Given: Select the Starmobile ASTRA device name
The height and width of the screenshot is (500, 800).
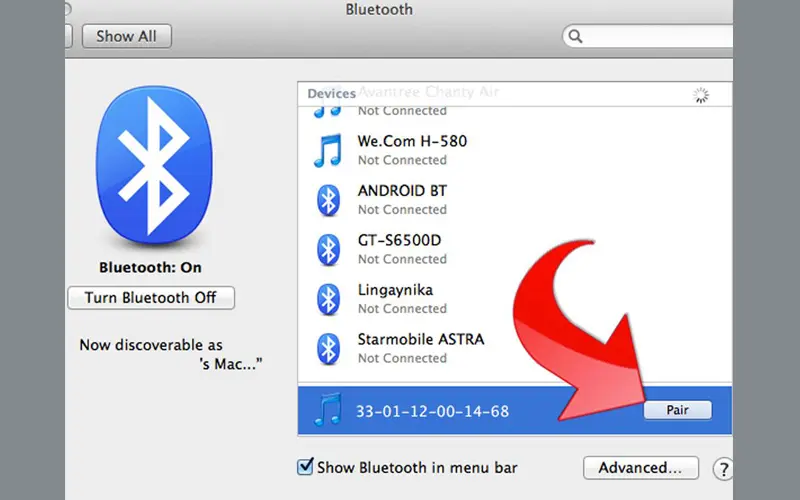Looking at the screenshot, I should [421, 339].
